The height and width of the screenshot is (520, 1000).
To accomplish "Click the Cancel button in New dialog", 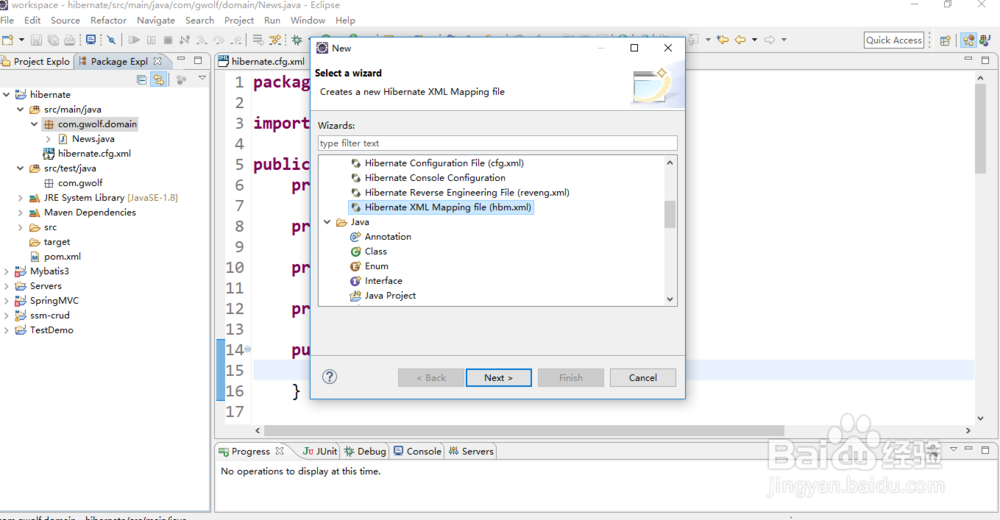I will click(x=643, y=378).
